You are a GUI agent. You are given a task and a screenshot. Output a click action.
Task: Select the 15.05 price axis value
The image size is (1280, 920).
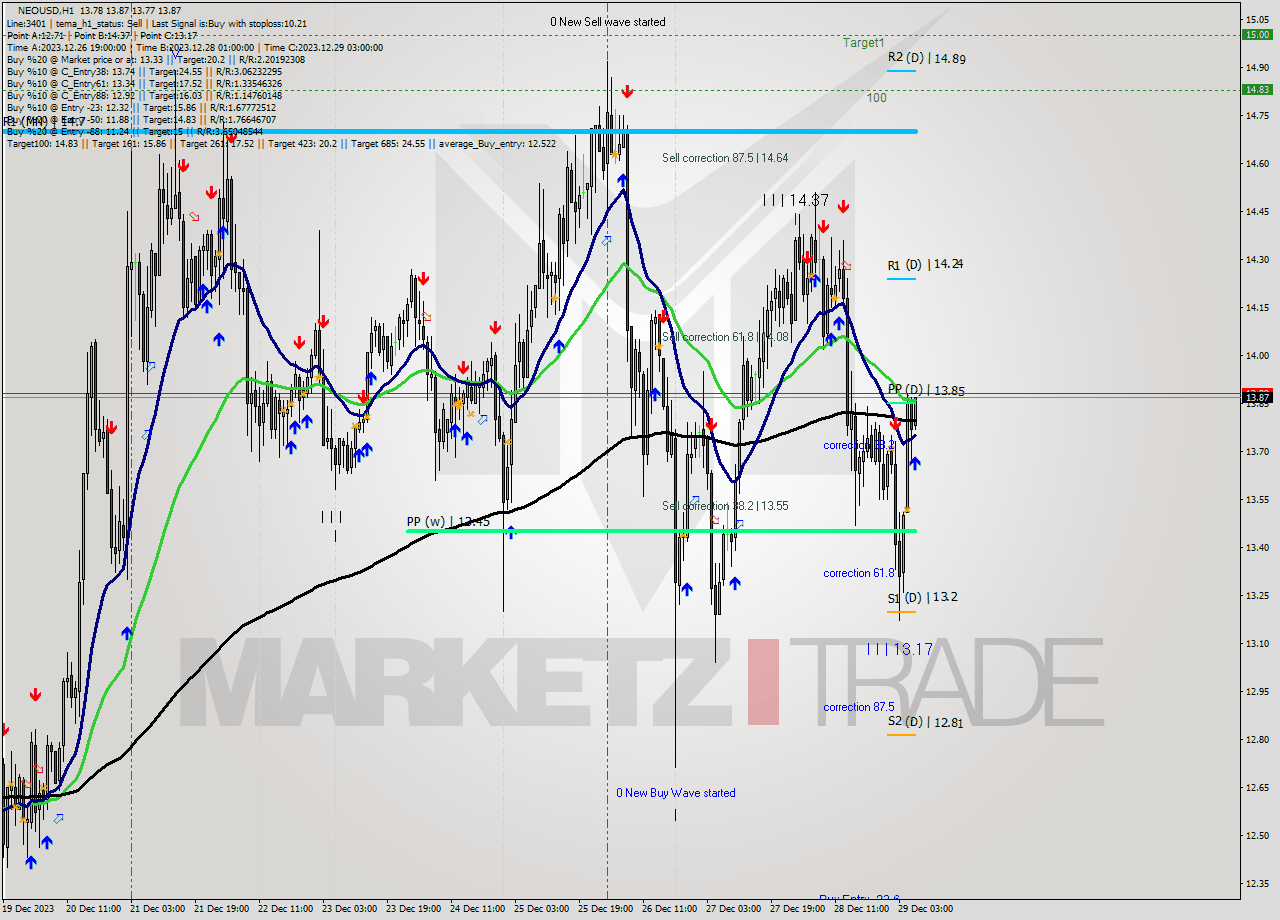point(1256,19)
